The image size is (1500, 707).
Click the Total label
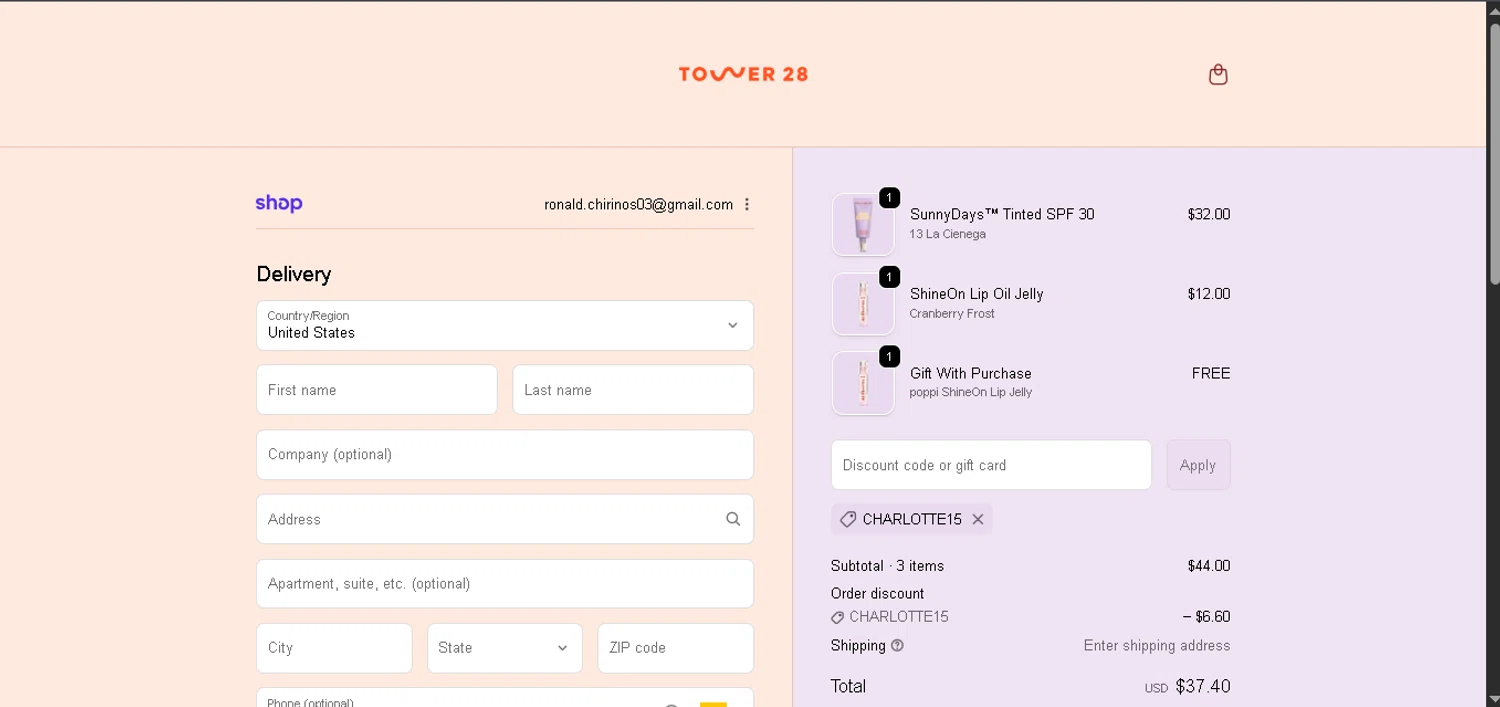(848, 686)
